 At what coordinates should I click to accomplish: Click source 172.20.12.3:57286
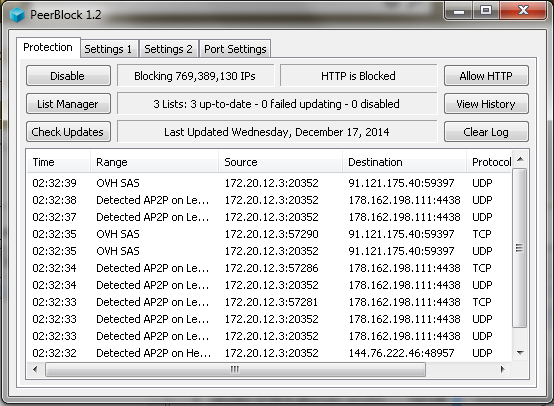click(271, 268)
